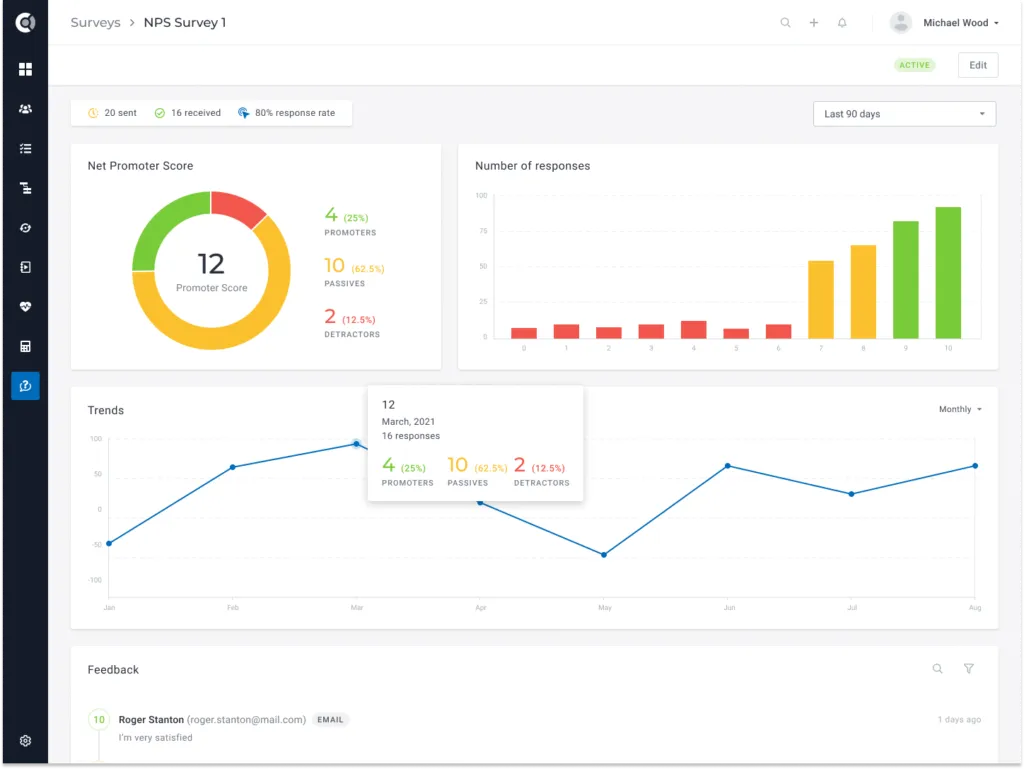Open the task list sidebar icon
This screenshot has width=1024, height=769.
pos(25,149)
